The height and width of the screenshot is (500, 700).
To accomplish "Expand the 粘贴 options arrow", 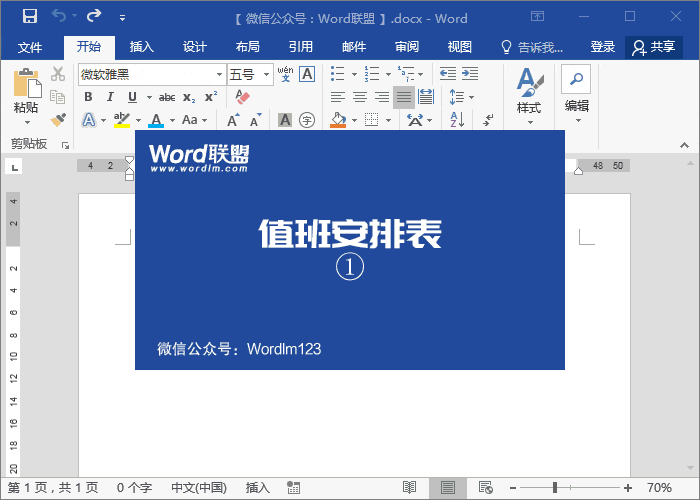I will [x=27, y=122].
